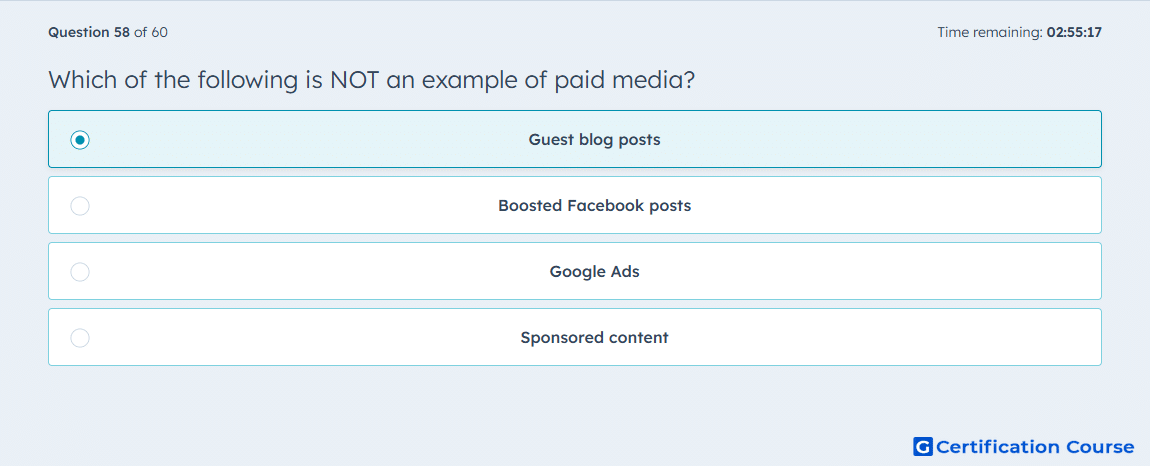Choose the Boosted Facebook posts radio button

click(x=80, y=205)
